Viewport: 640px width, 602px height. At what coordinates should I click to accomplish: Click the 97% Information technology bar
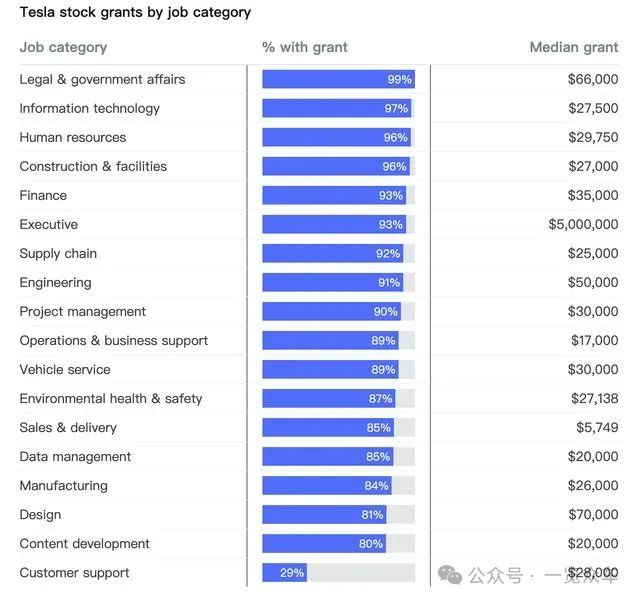click(x=337, y=108)
